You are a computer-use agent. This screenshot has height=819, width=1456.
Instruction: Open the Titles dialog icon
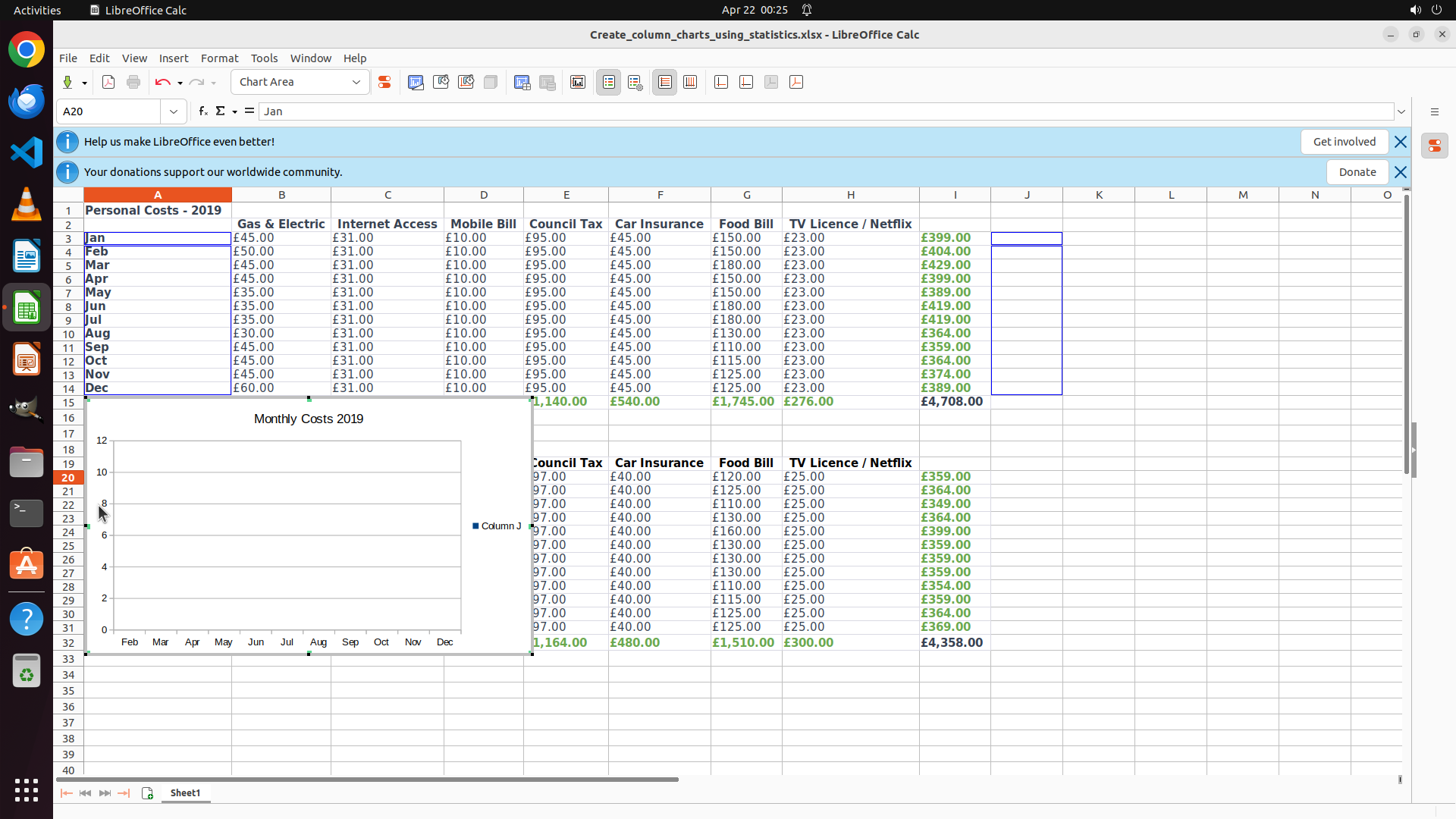pos(578,82)
